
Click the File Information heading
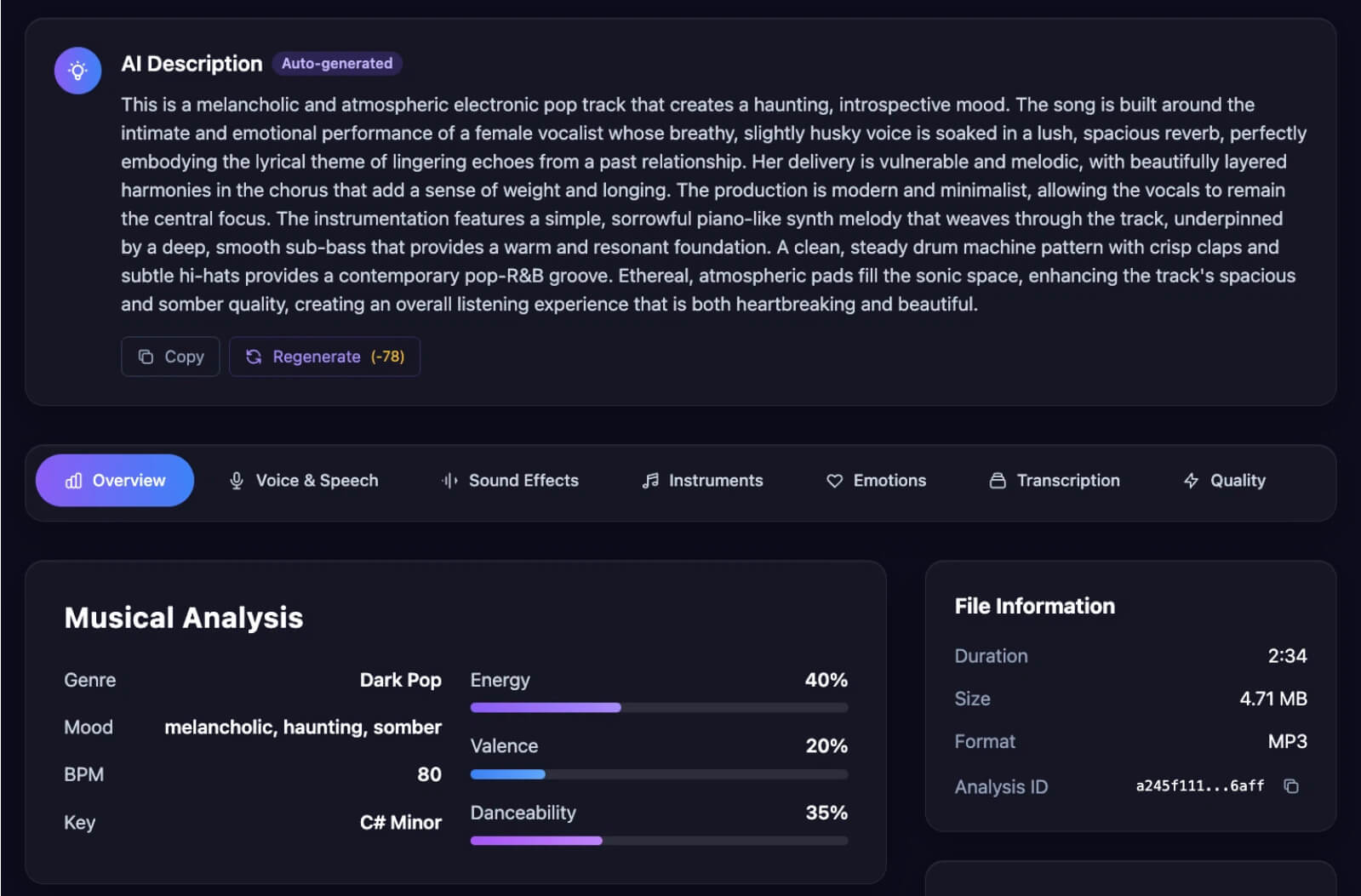1034,606
